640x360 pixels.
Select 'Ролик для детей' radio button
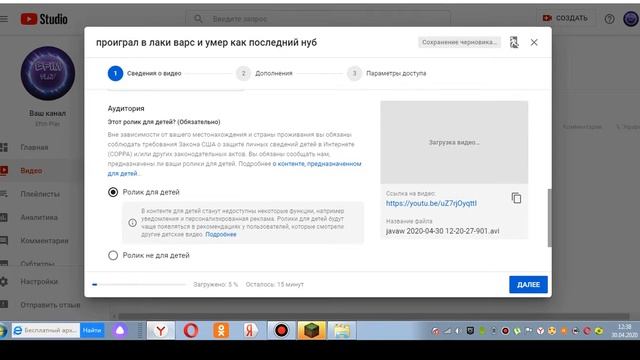(113, 192)
